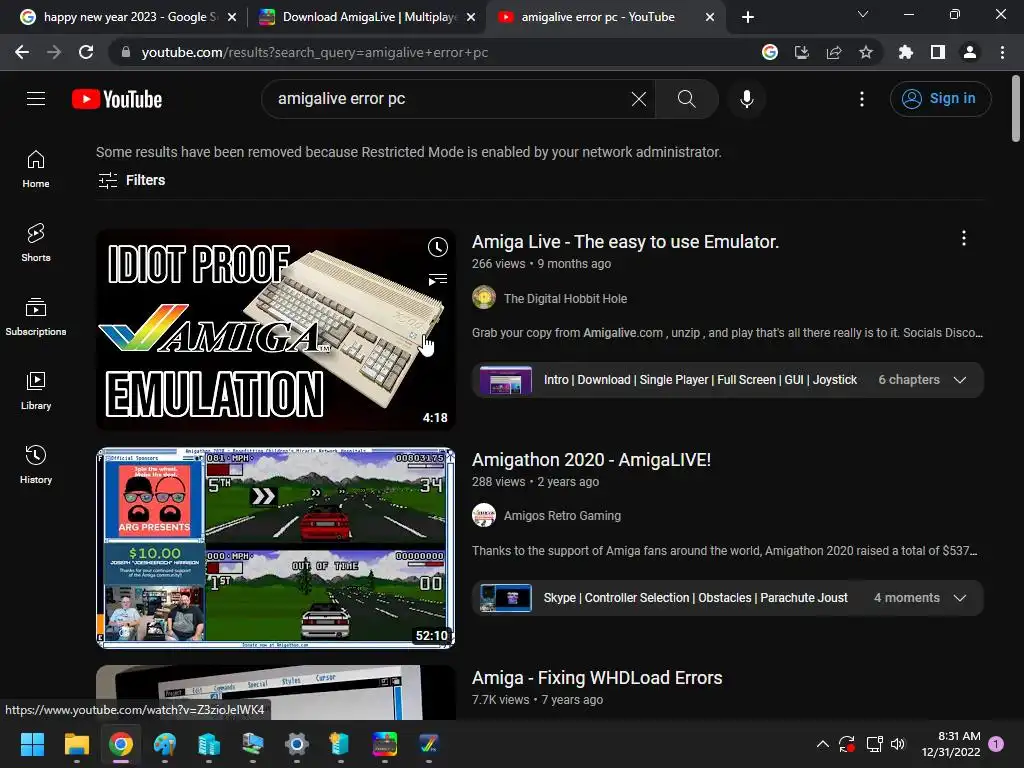This screenshot has width=1024, height=768.
Task: Click the Sign in button
Action: 940,99
